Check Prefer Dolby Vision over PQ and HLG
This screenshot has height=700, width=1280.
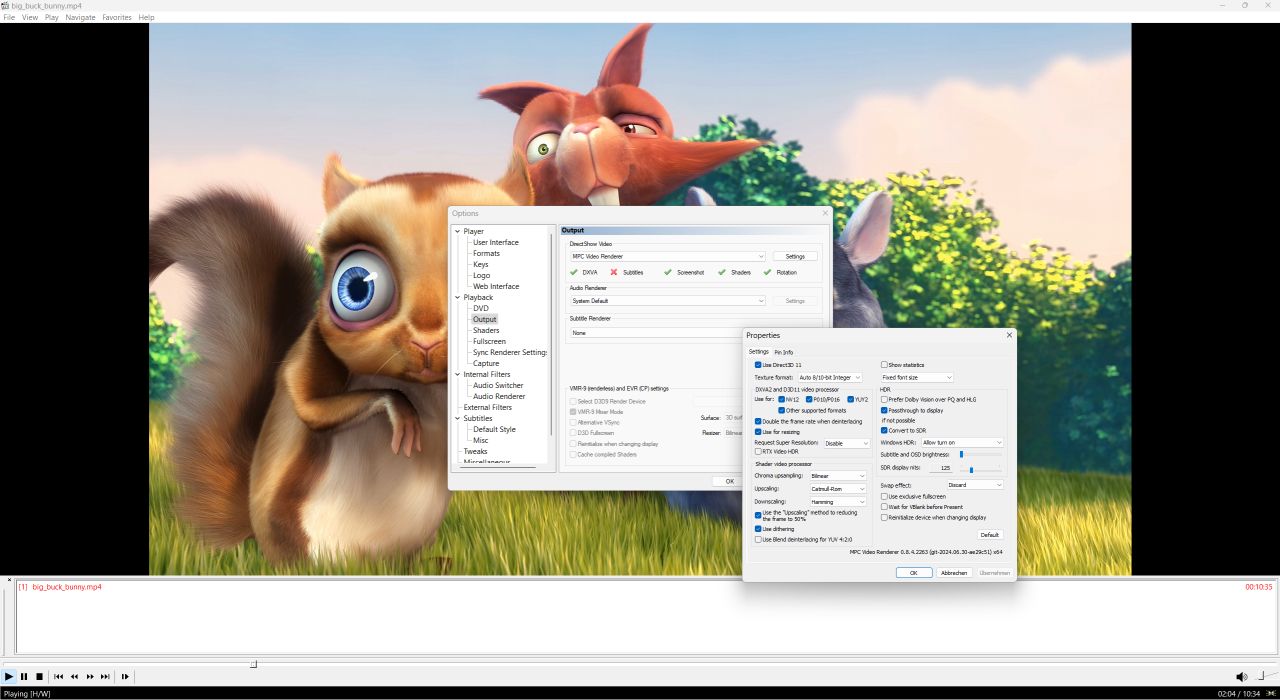tap(884, 399)
